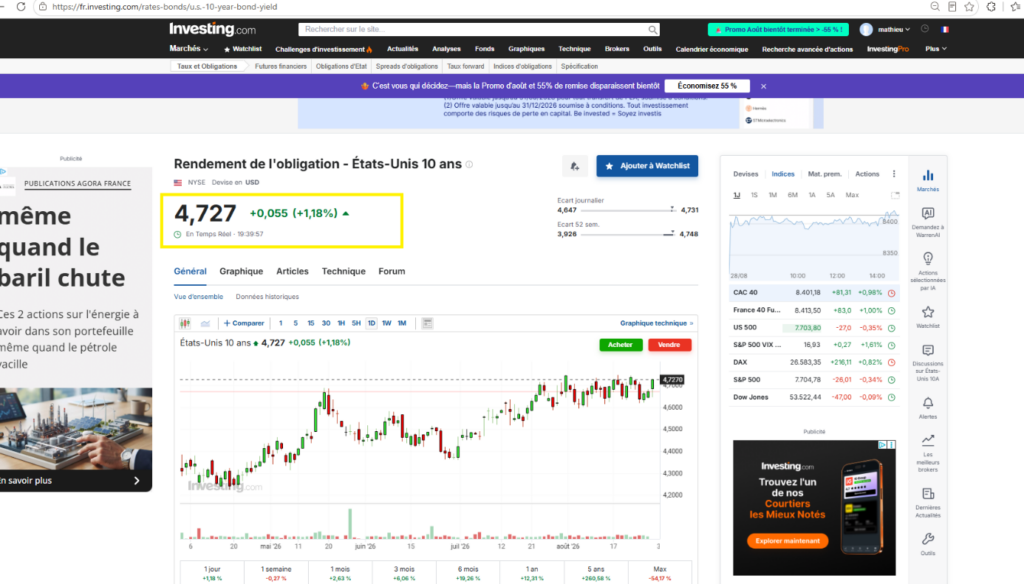
Task: Open the Données historiques link
Action: (267, 297)
